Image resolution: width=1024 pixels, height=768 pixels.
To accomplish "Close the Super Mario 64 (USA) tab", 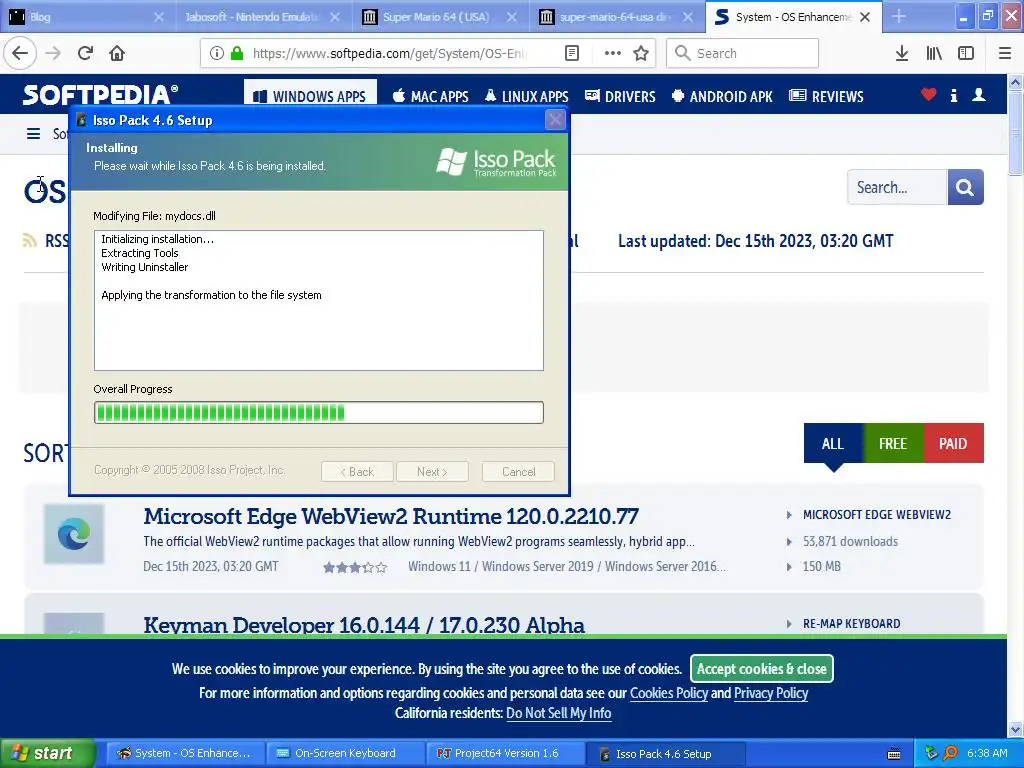I will pyautogui.click(x=512, y=17).
